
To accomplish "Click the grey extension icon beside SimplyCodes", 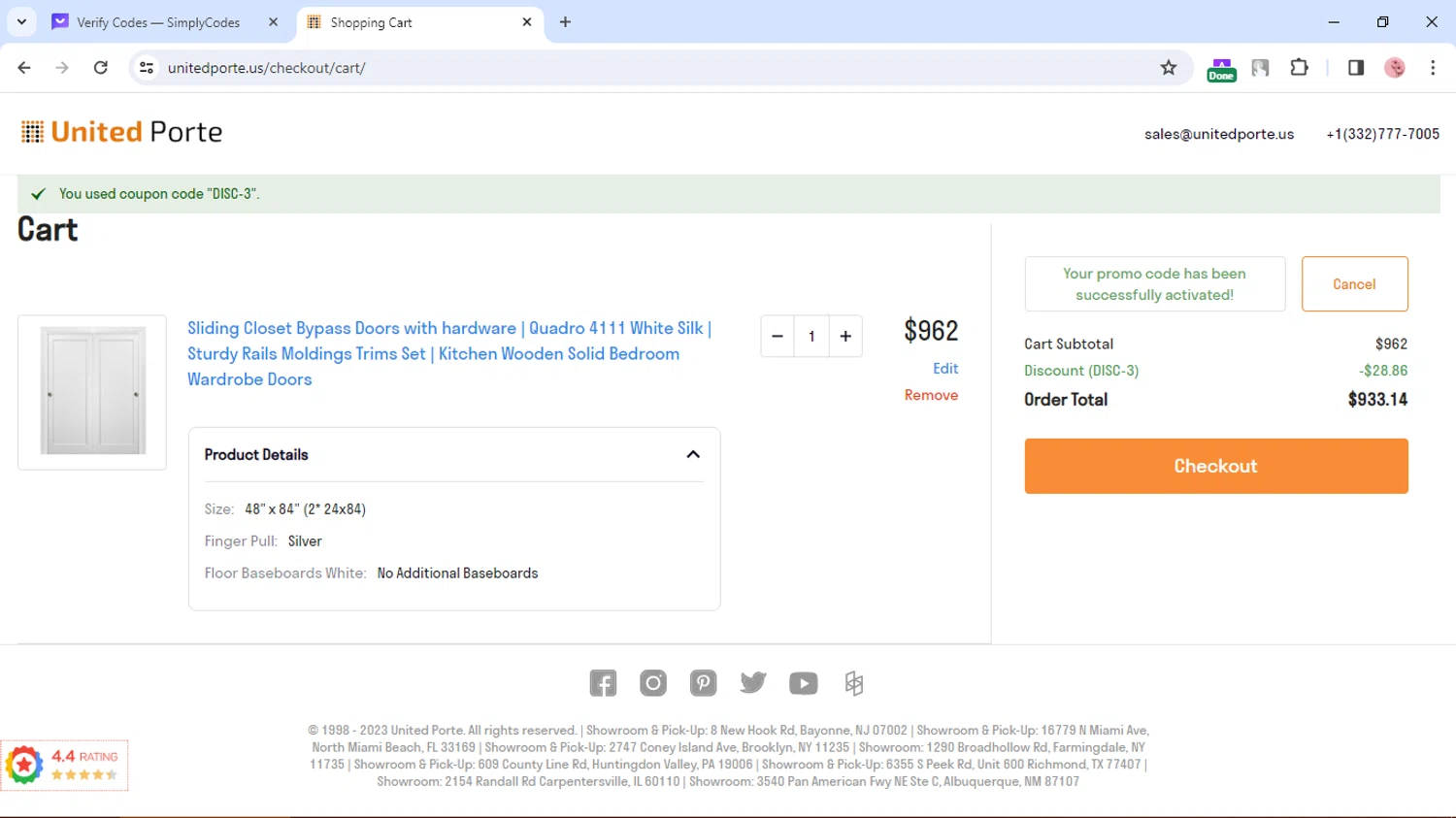I will (1260, 68).
